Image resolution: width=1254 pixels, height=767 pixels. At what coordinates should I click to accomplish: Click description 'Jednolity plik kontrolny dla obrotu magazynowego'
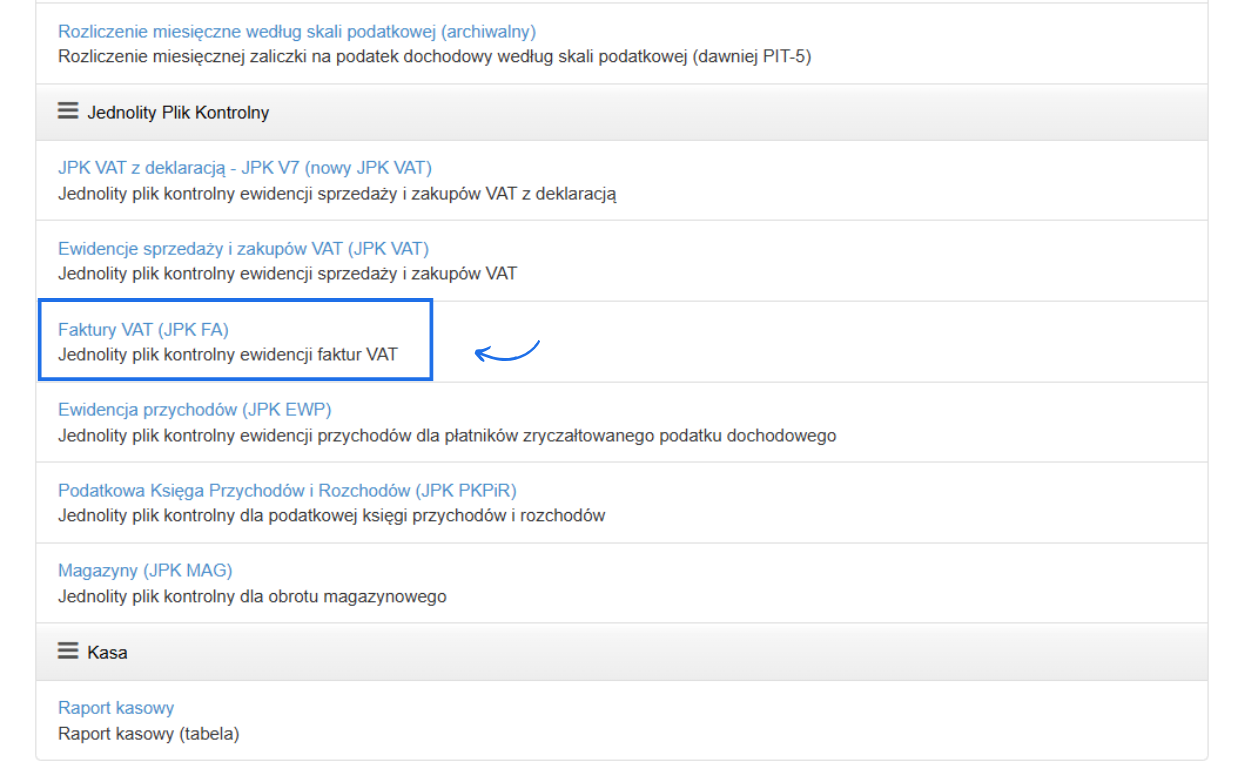252,597
